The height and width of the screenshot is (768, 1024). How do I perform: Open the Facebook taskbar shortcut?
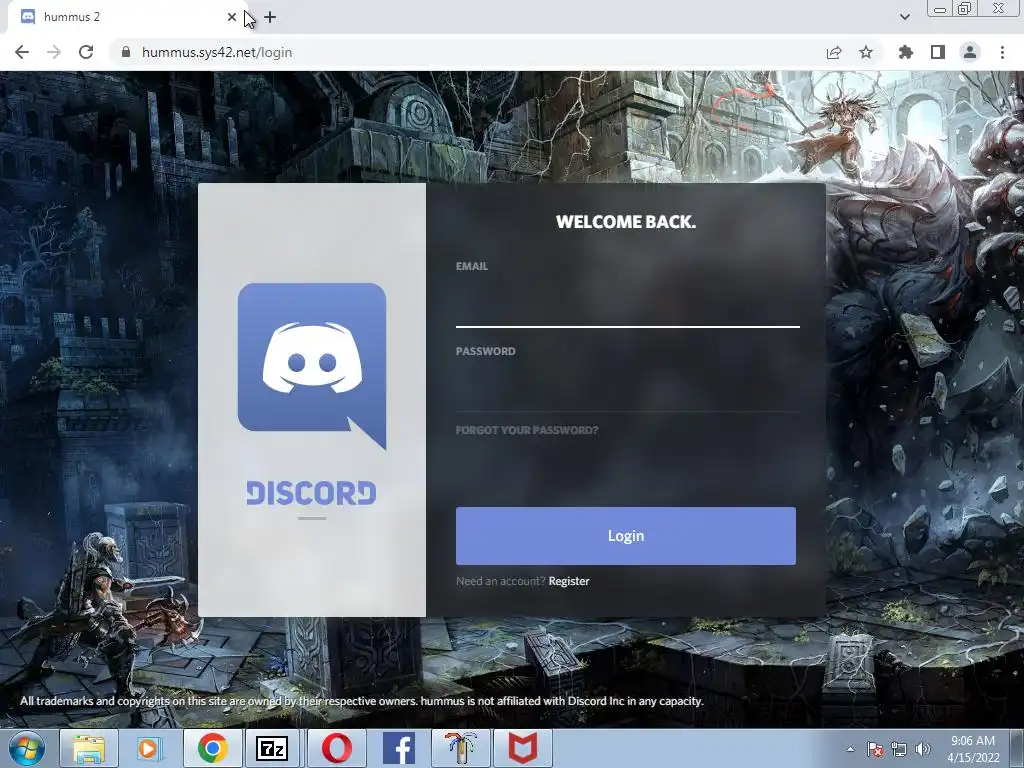(x=398, y=748)
